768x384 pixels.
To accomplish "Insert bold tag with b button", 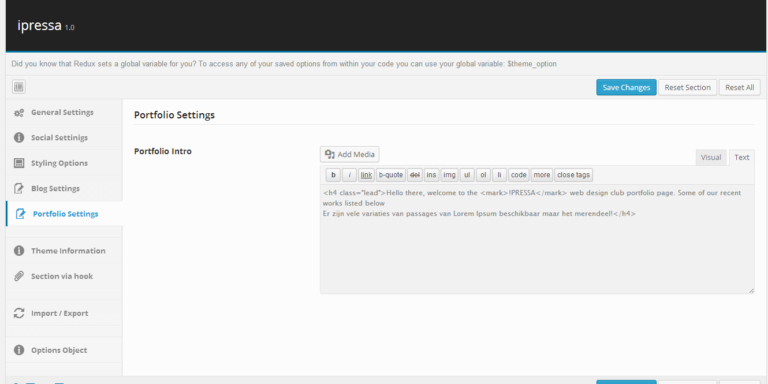I will pyautogui.click(x=333, y=175).
